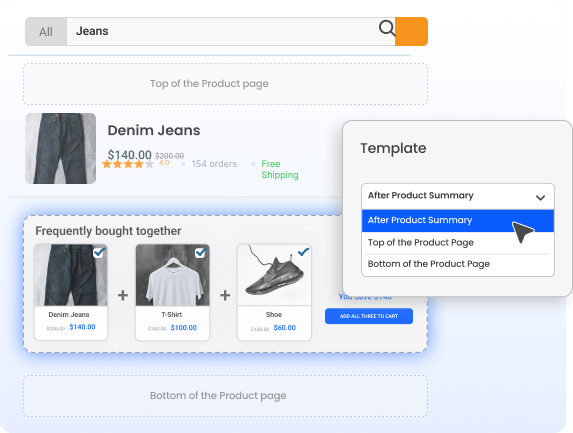Click the $100.00 T-Shirt price
573x433 pixels.
(x=183, y=328)
